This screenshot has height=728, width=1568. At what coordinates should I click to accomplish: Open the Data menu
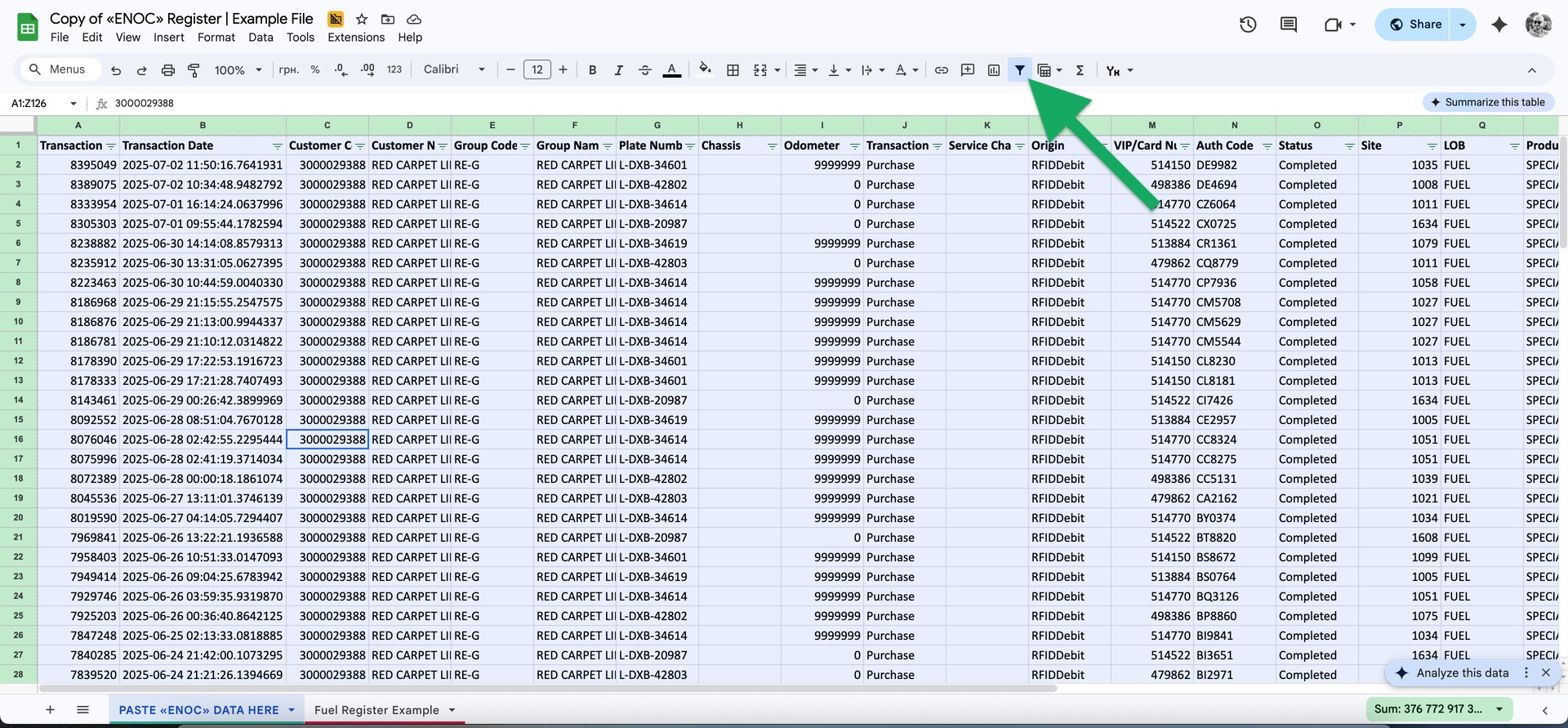pyautogui.click(x=261, y=37)
